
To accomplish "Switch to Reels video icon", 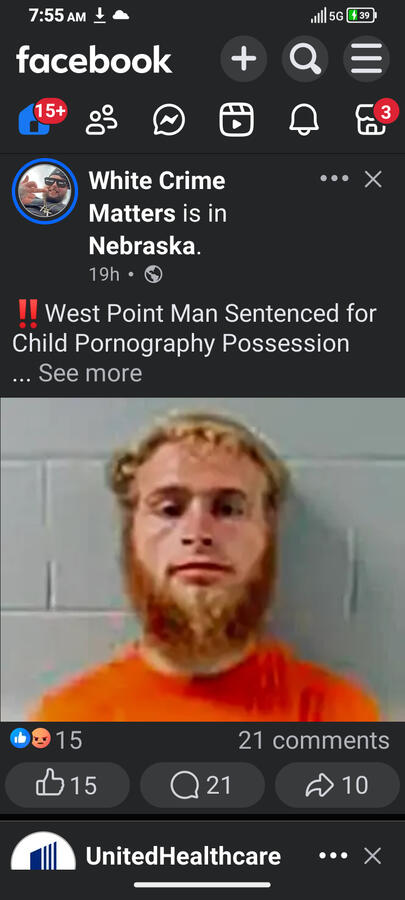I will [x=236, y=120].
